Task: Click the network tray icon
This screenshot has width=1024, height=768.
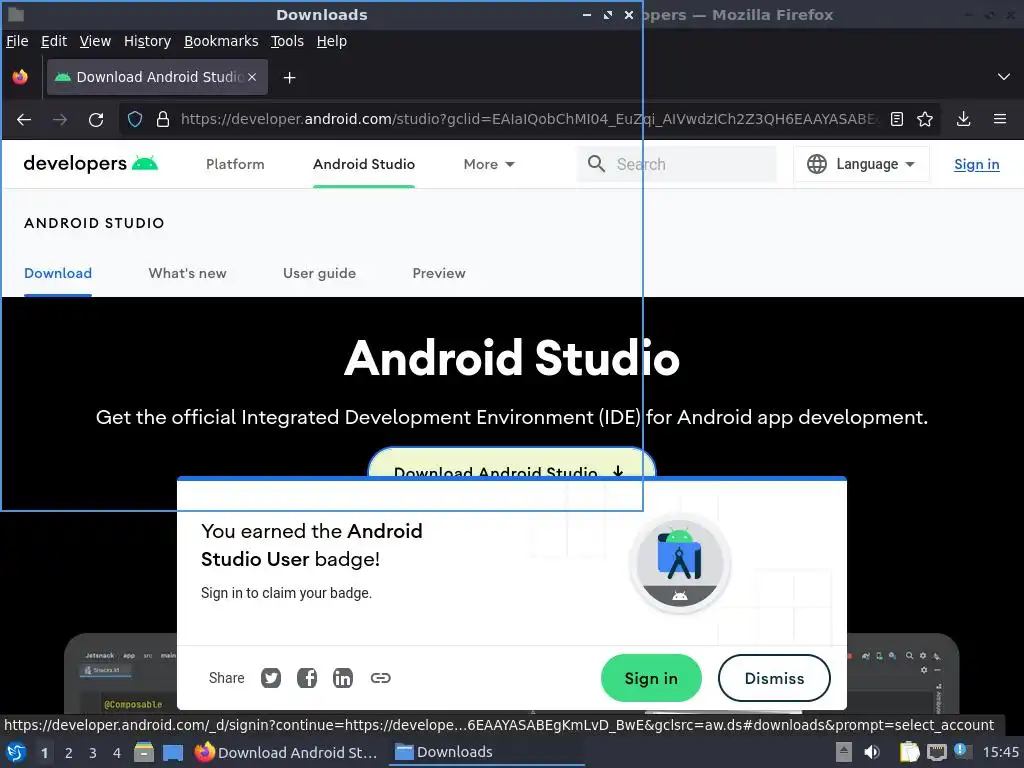Action: (937, 752)
